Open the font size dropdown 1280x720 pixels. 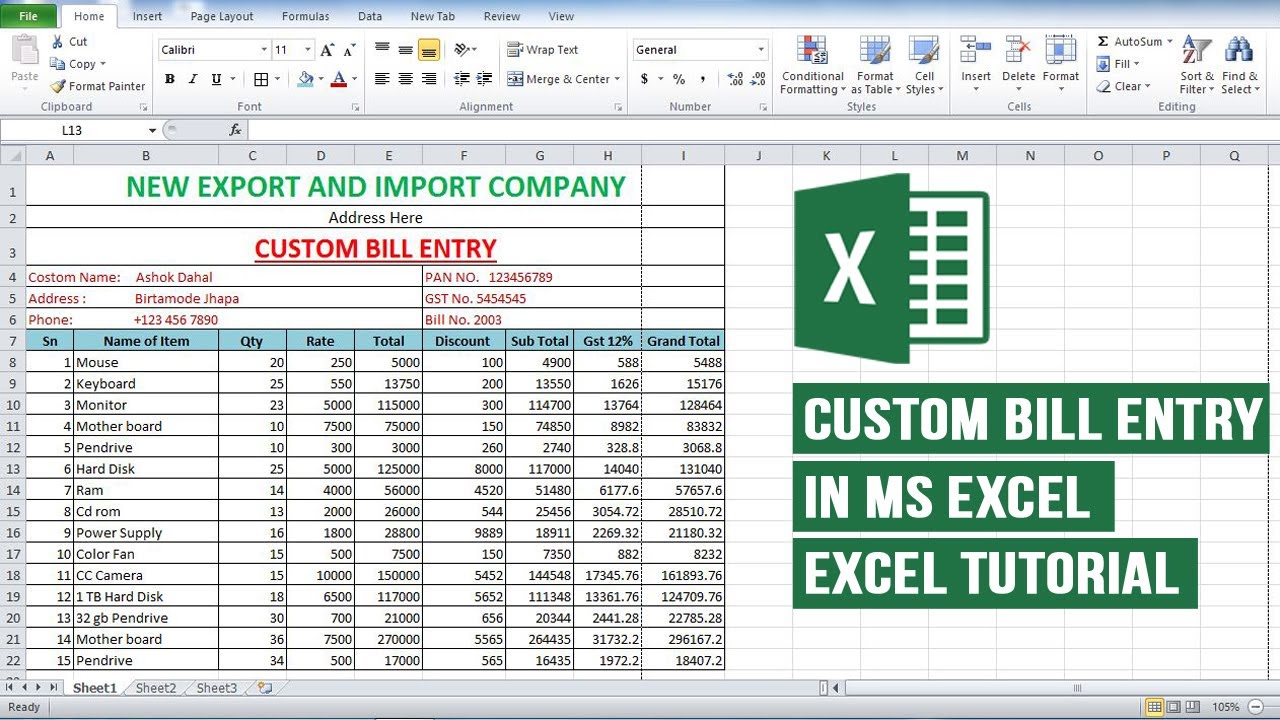308,49
